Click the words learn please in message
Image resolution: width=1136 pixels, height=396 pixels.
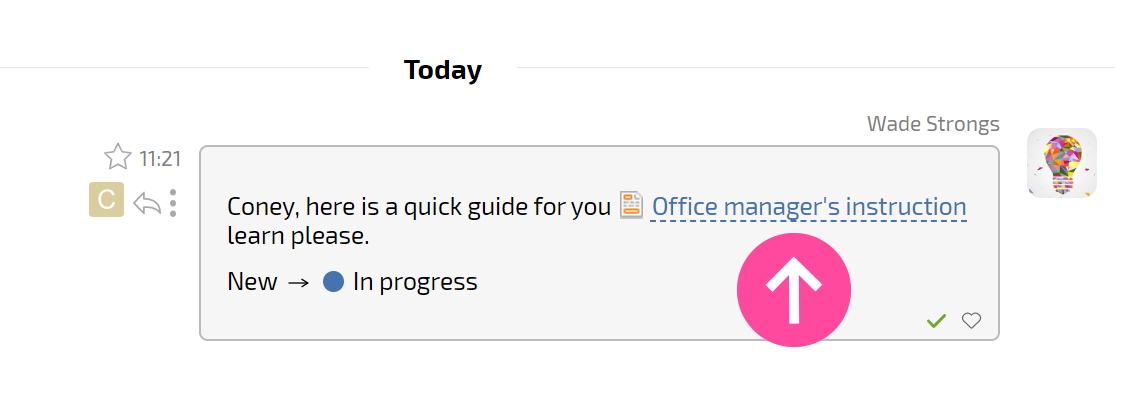(x=298, y=237)
